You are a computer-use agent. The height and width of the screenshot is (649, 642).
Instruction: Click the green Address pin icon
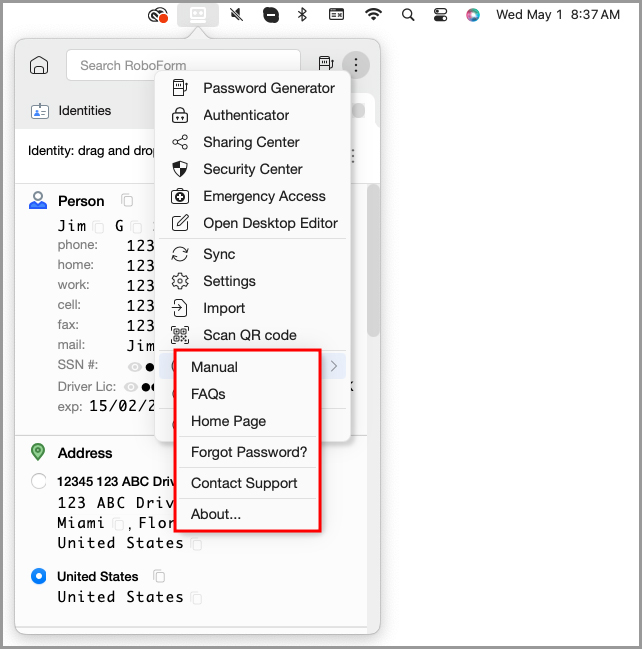(x=38, y=452)
